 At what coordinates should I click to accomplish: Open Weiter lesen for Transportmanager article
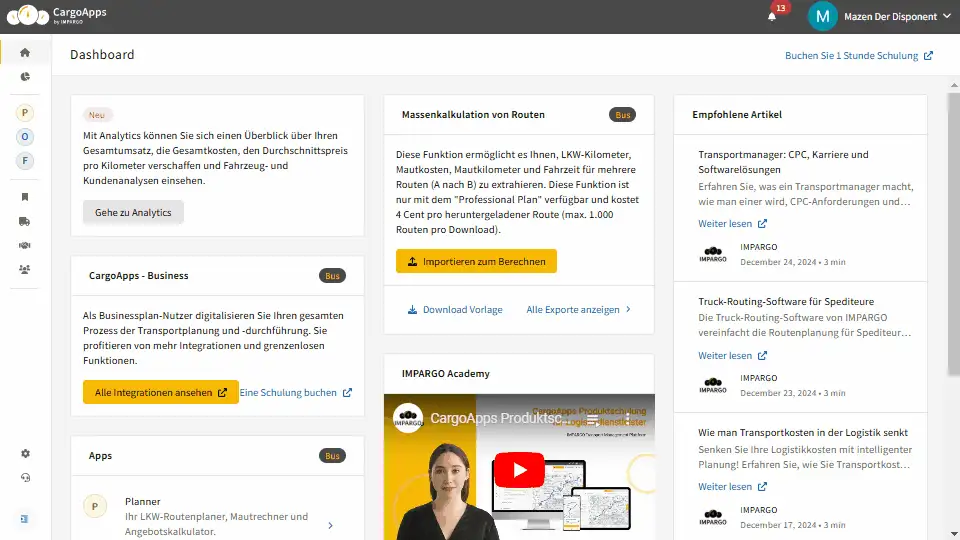732,223
